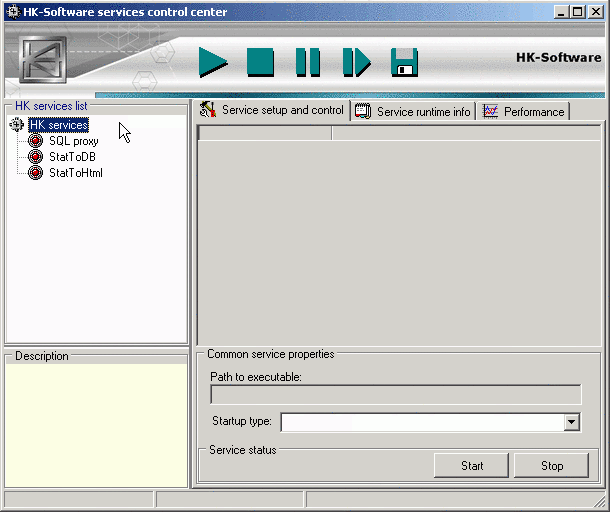Click the Start service button

pos(472,465)
